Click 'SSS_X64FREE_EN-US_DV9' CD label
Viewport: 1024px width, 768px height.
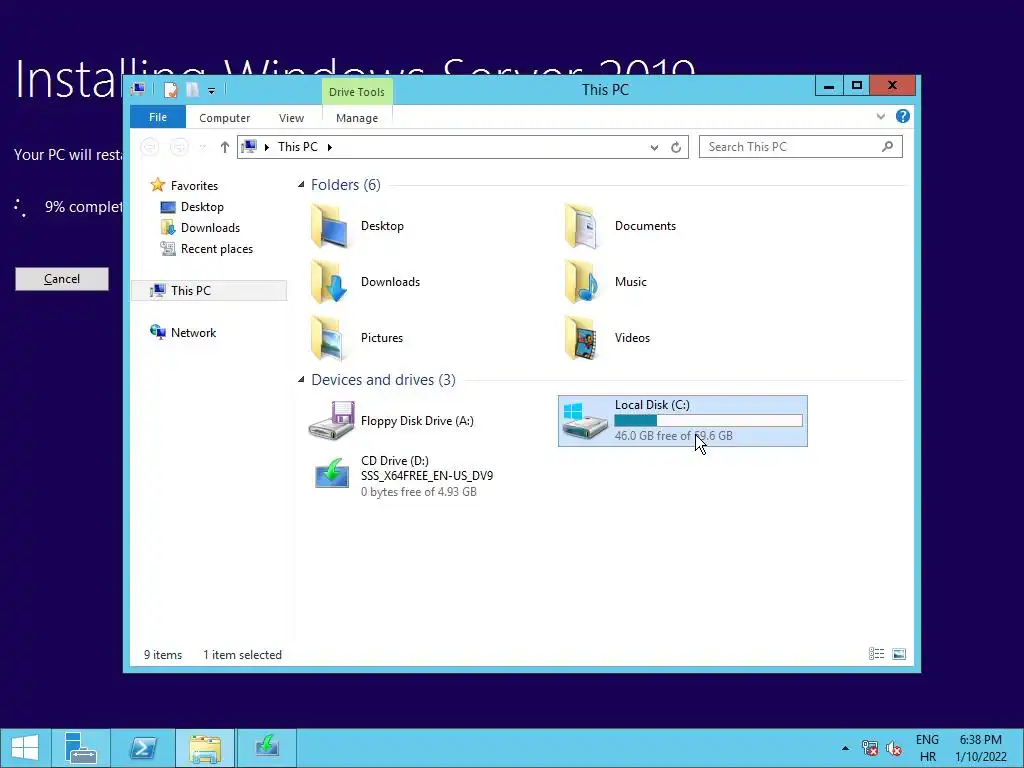(427, 475)
